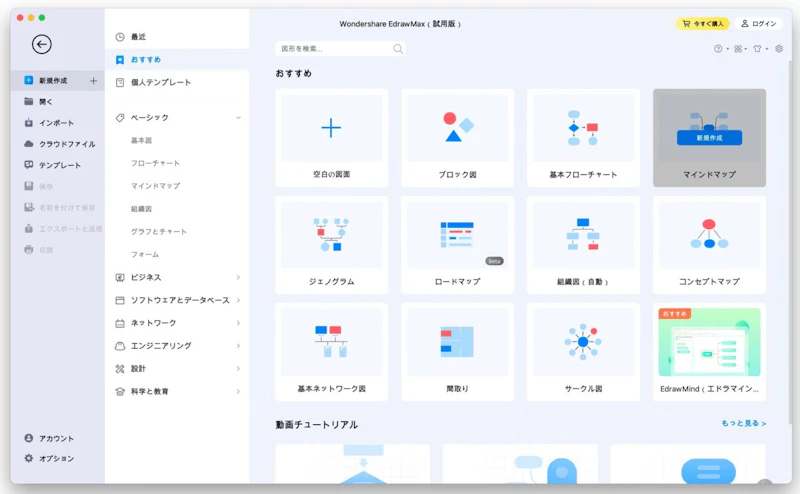Select 基本図 subcategory
The image size is (800, 494).
click(141, 140)
